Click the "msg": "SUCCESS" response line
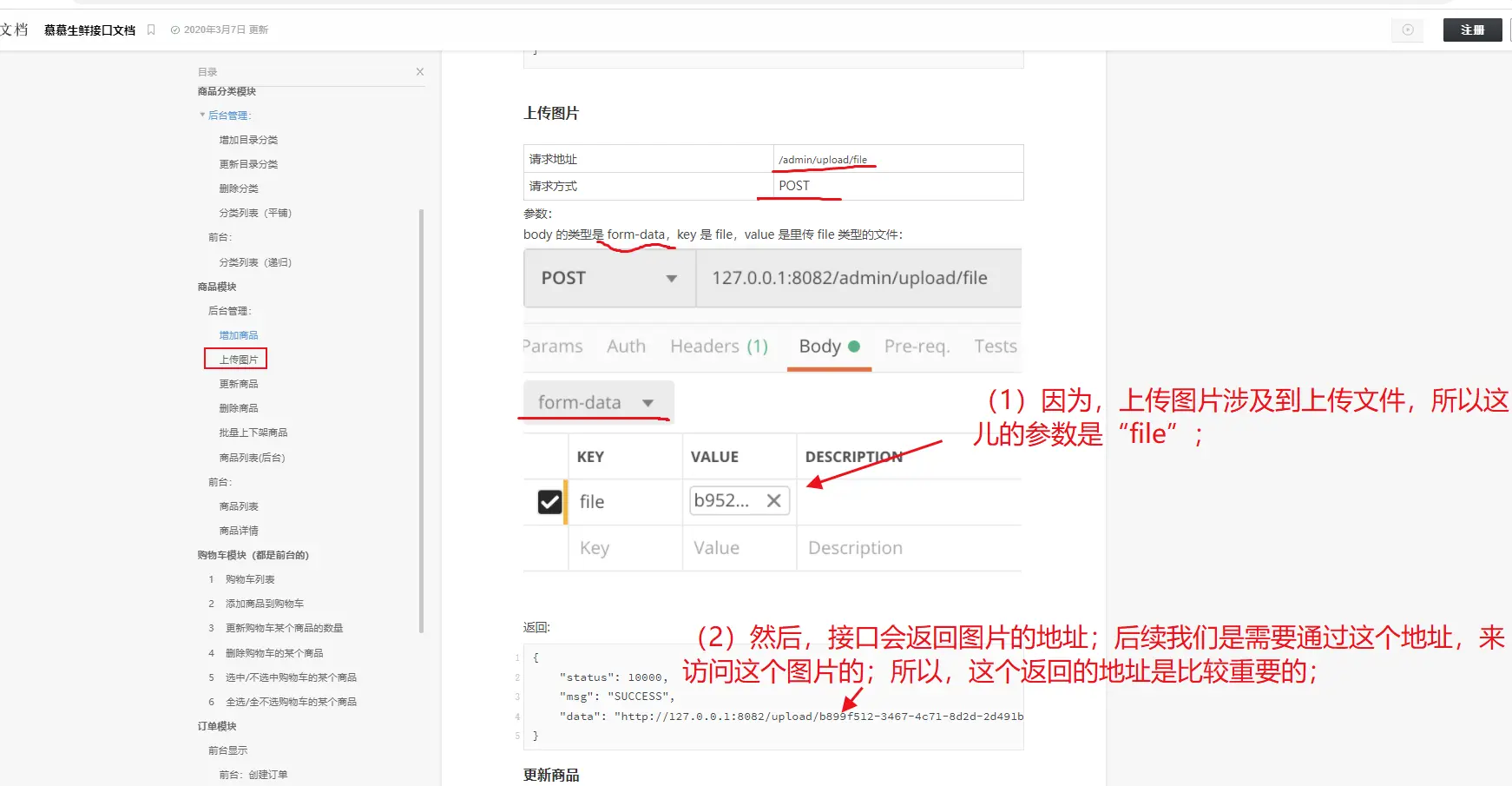The image size is (1512, 786). pyautogui.click(x=617, y=697)
